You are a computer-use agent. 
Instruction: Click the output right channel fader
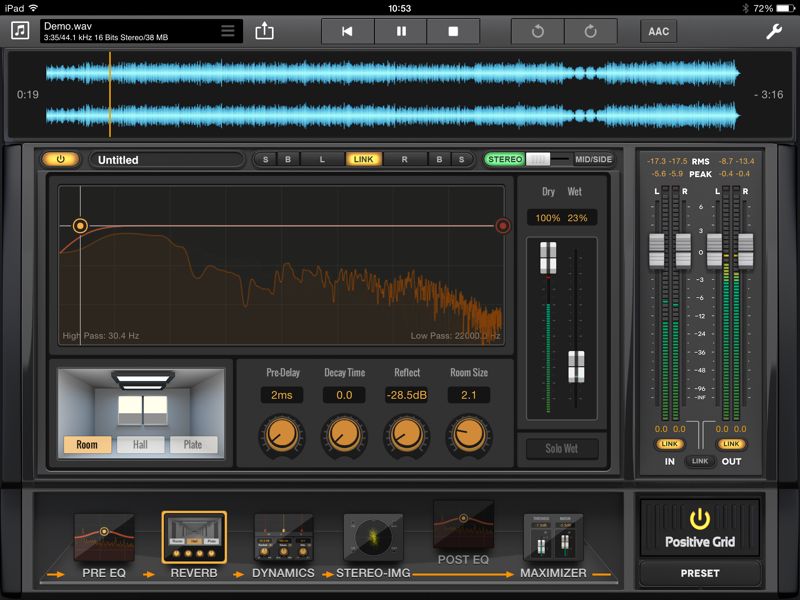745,251
